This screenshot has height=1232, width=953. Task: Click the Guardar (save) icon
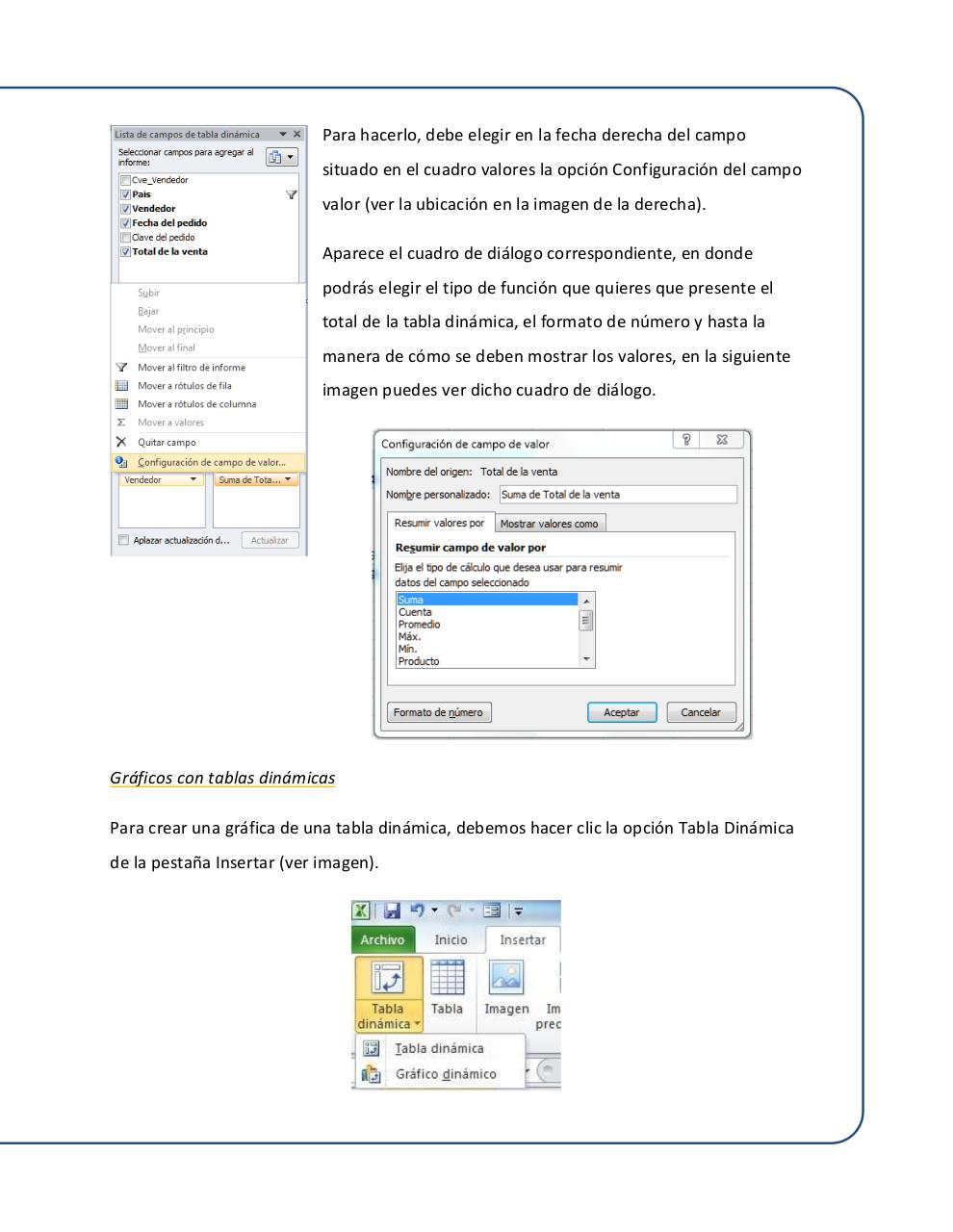click(x=392, y=909)
